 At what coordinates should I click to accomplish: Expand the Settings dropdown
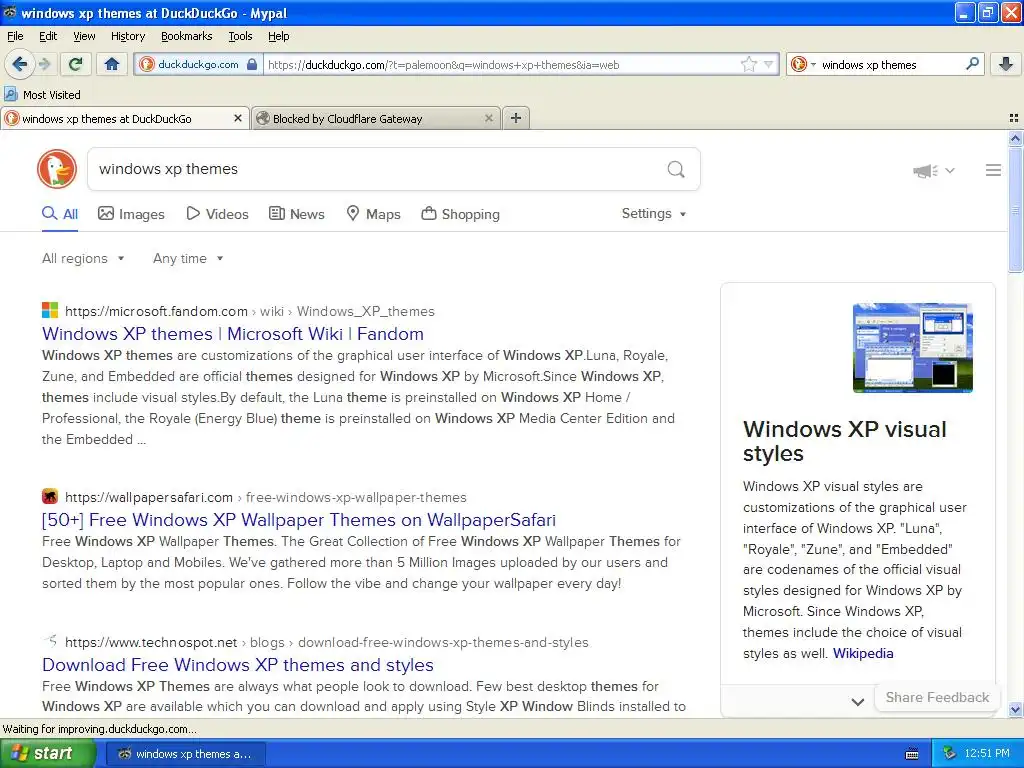pyautogui.click(x=654, y=214)
